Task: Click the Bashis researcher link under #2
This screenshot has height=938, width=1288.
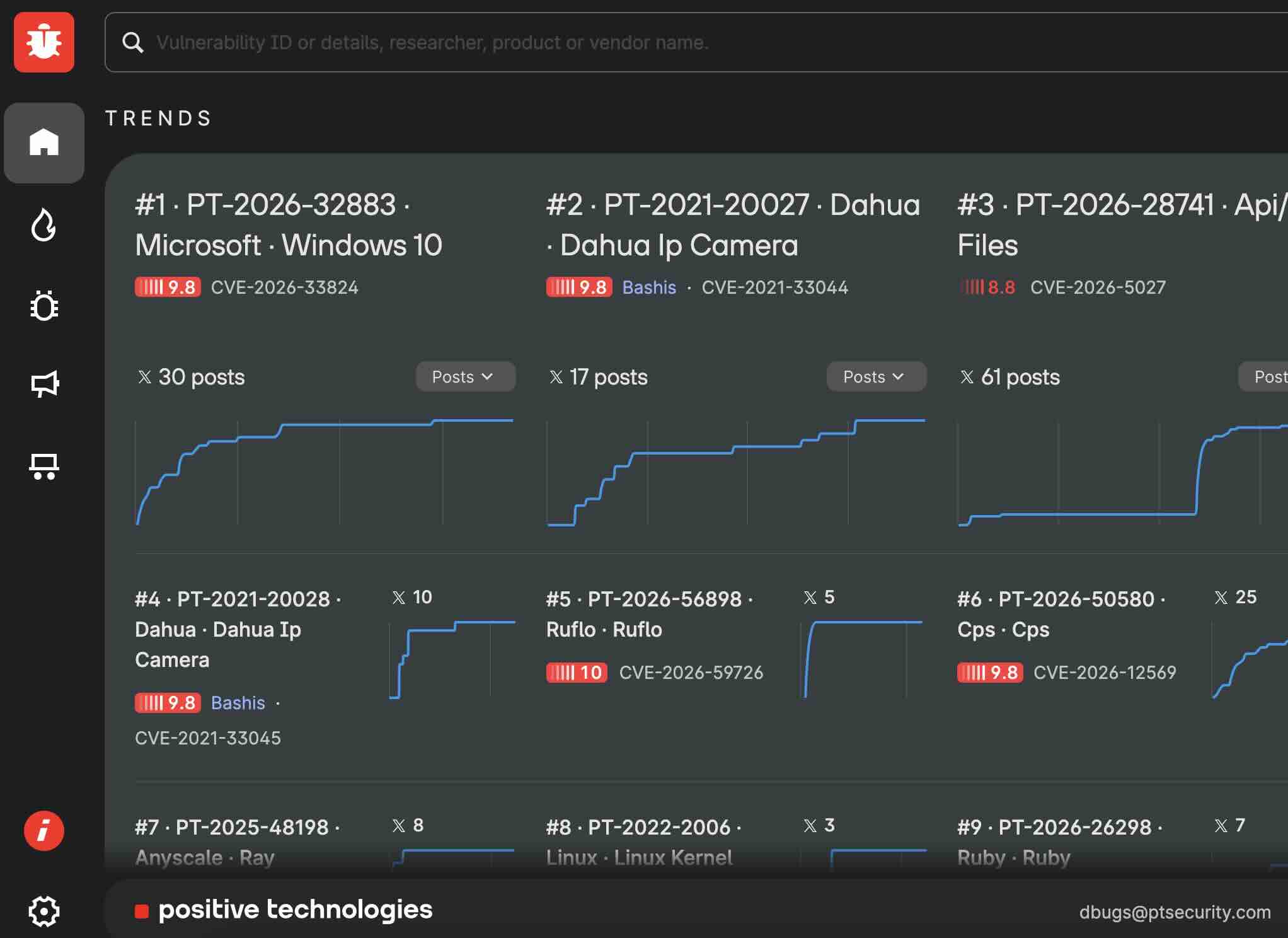Action: point(649,287)
